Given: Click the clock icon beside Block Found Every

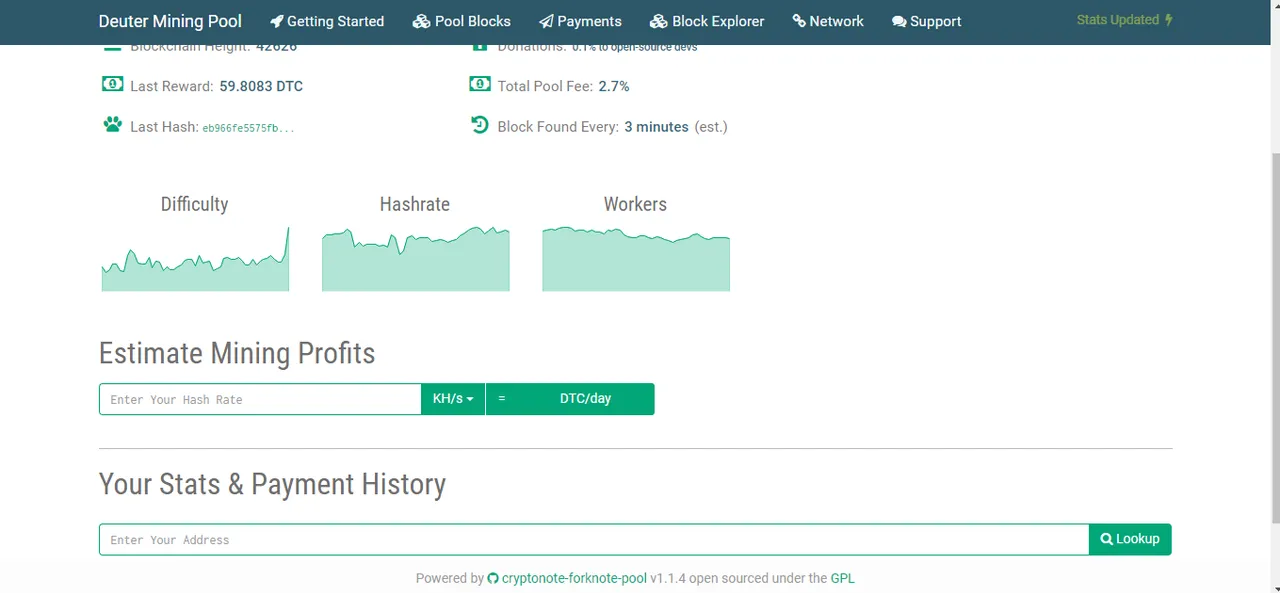Looking at the screenshot, I should [x=479, y=125].
